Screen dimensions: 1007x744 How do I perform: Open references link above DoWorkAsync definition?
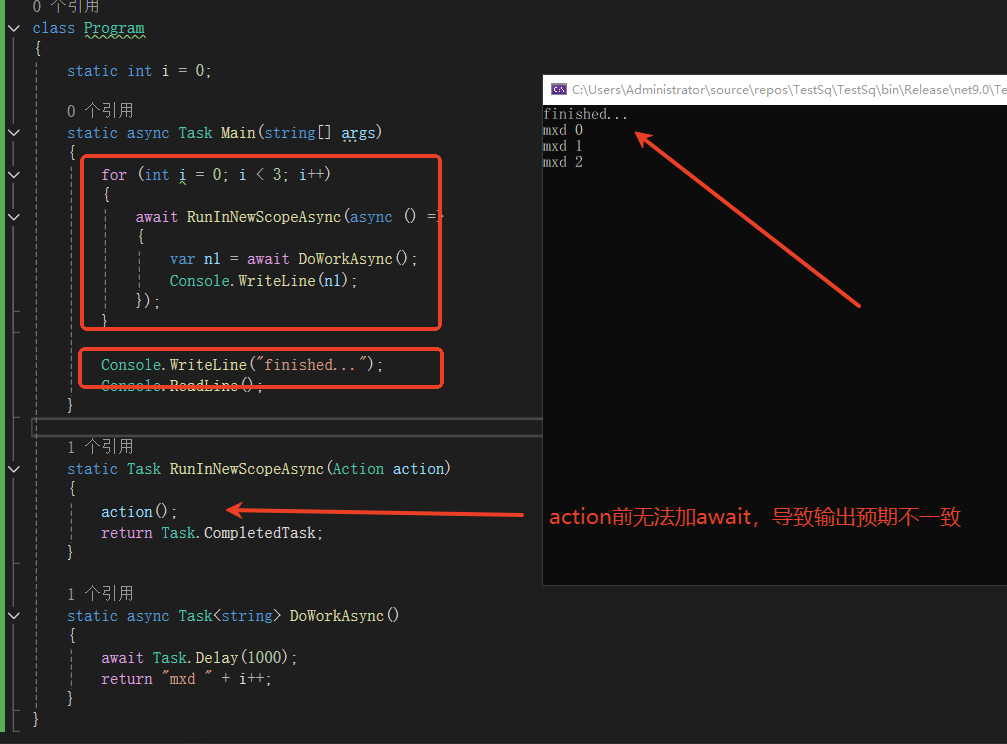coord(100,593)
